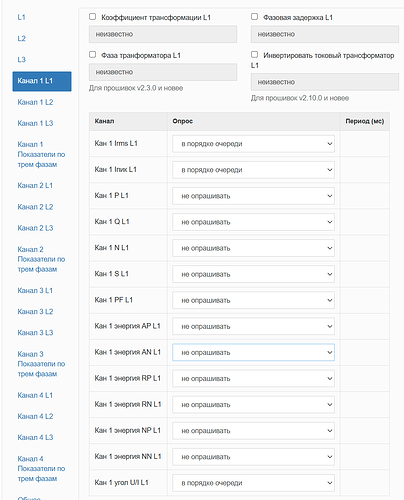This screenshot has height=500, width=404.
Task: Select Канал 2 L1 in sidebar
Action: pyautogui.click(x=35, y=185)
